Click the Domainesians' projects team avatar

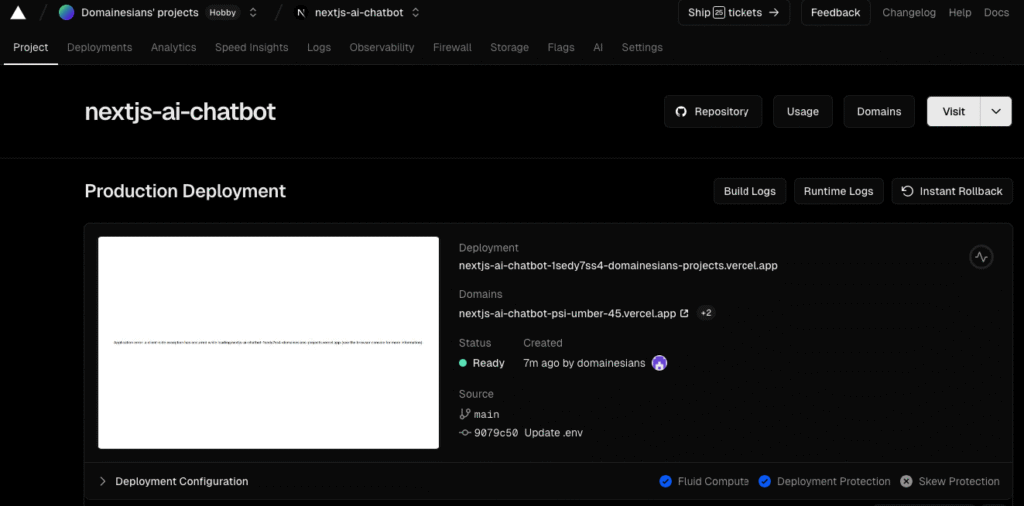(66, 12)
